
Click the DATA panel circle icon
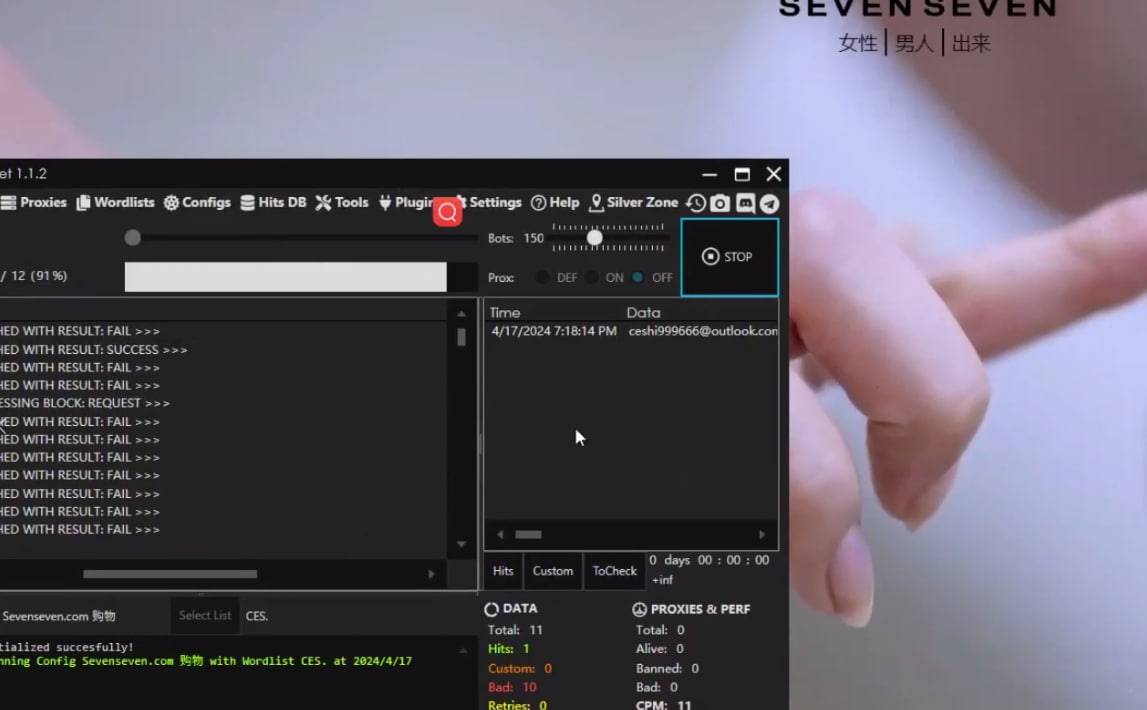492,609
